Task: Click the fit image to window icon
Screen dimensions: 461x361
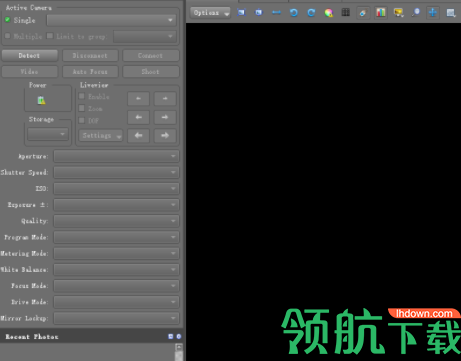Action: (241, 13)
